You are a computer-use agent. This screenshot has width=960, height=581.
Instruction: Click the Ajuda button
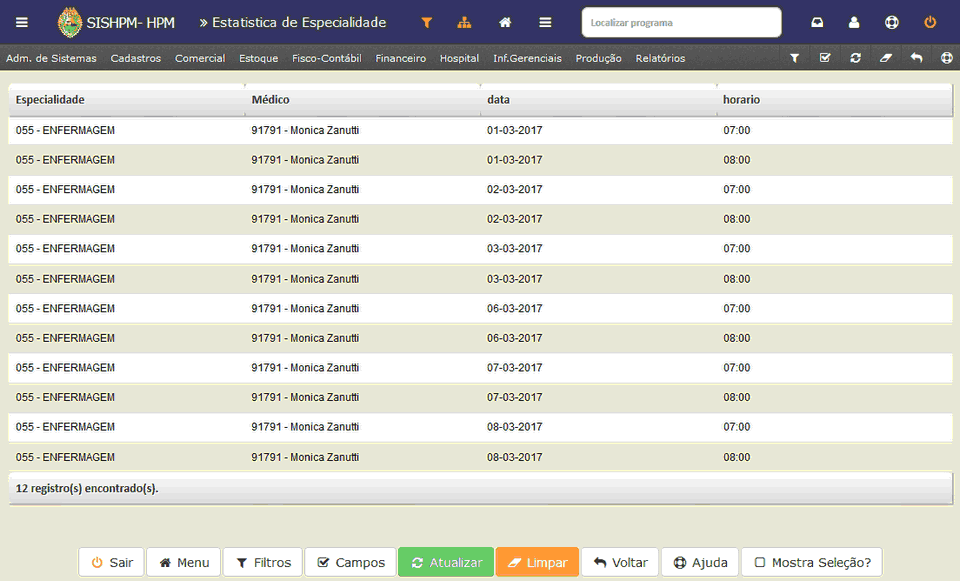coord(700,562)
